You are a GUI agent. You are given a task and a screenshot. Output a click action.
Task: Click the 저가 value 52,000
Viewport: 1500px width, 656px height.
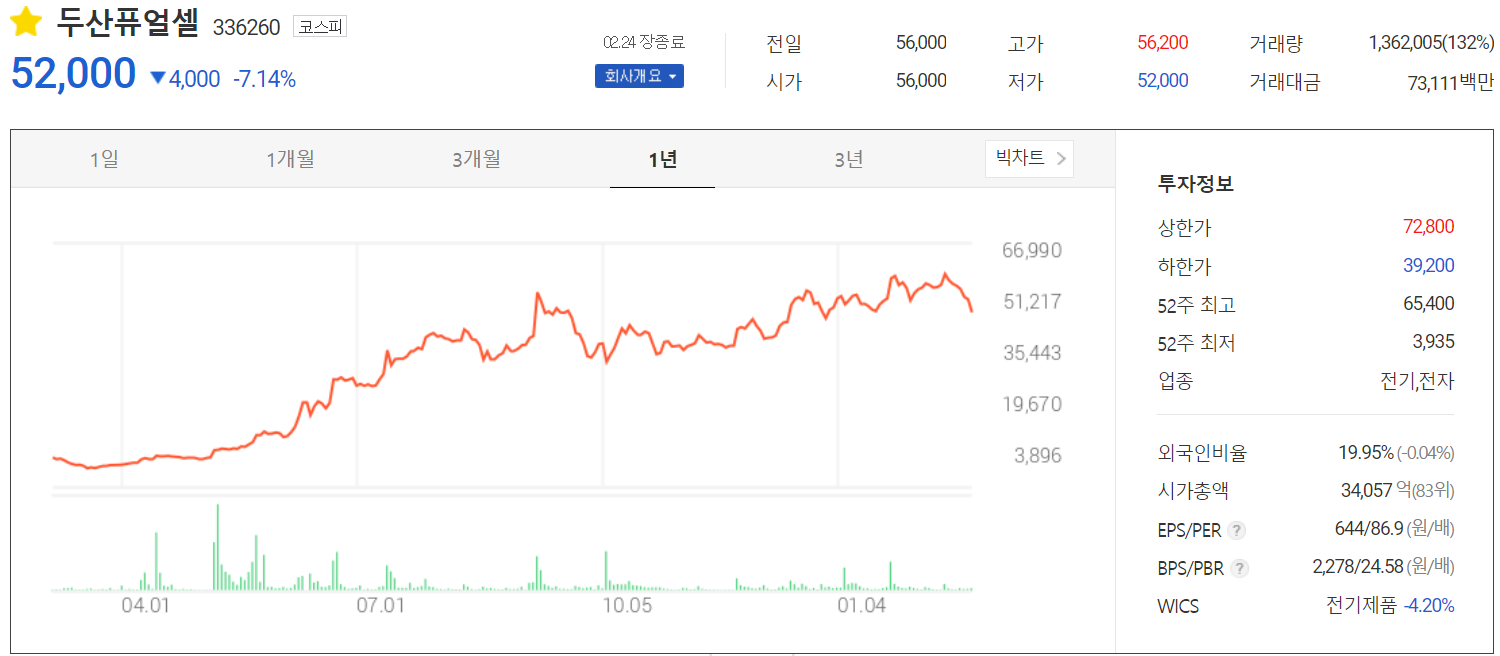coord(1163,81)
